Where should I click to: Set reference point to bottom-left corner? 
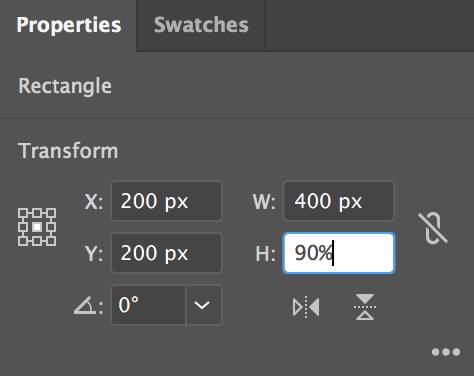(x=23, y=241)
